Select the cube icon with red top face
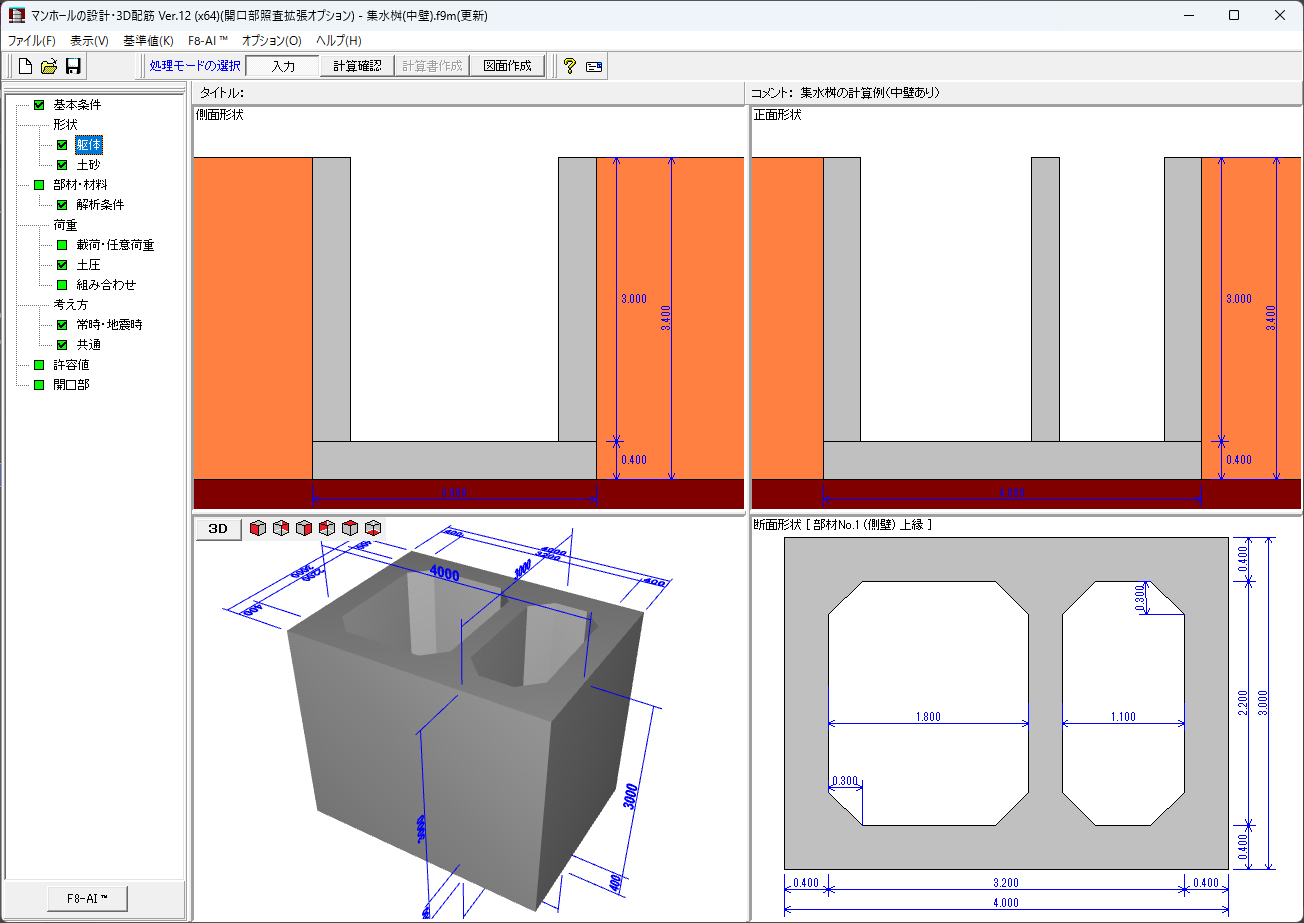This screenshot has width=1304, height=923. [x=349, y=528]
